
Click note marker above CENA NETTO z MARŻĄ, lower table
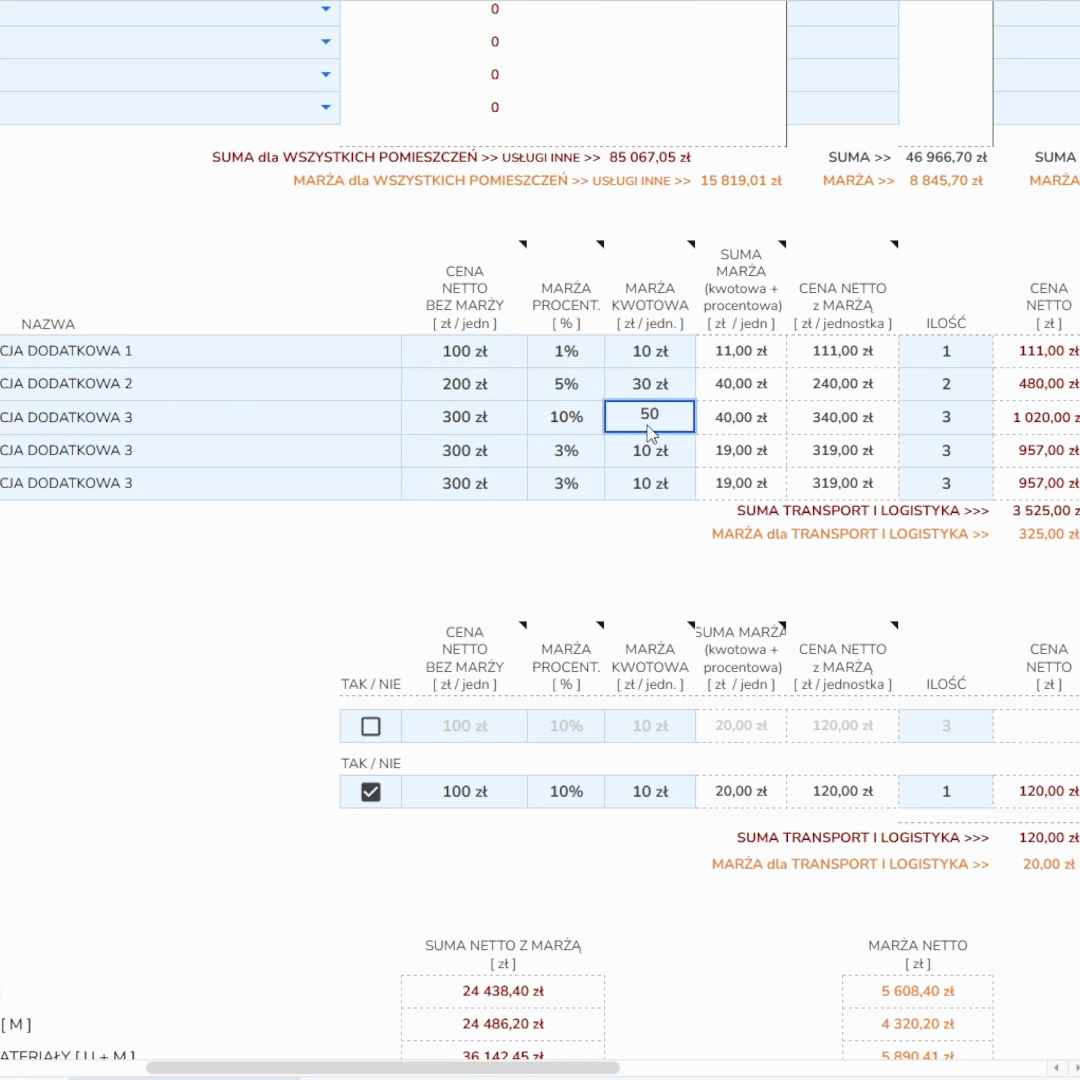point(894,625)
